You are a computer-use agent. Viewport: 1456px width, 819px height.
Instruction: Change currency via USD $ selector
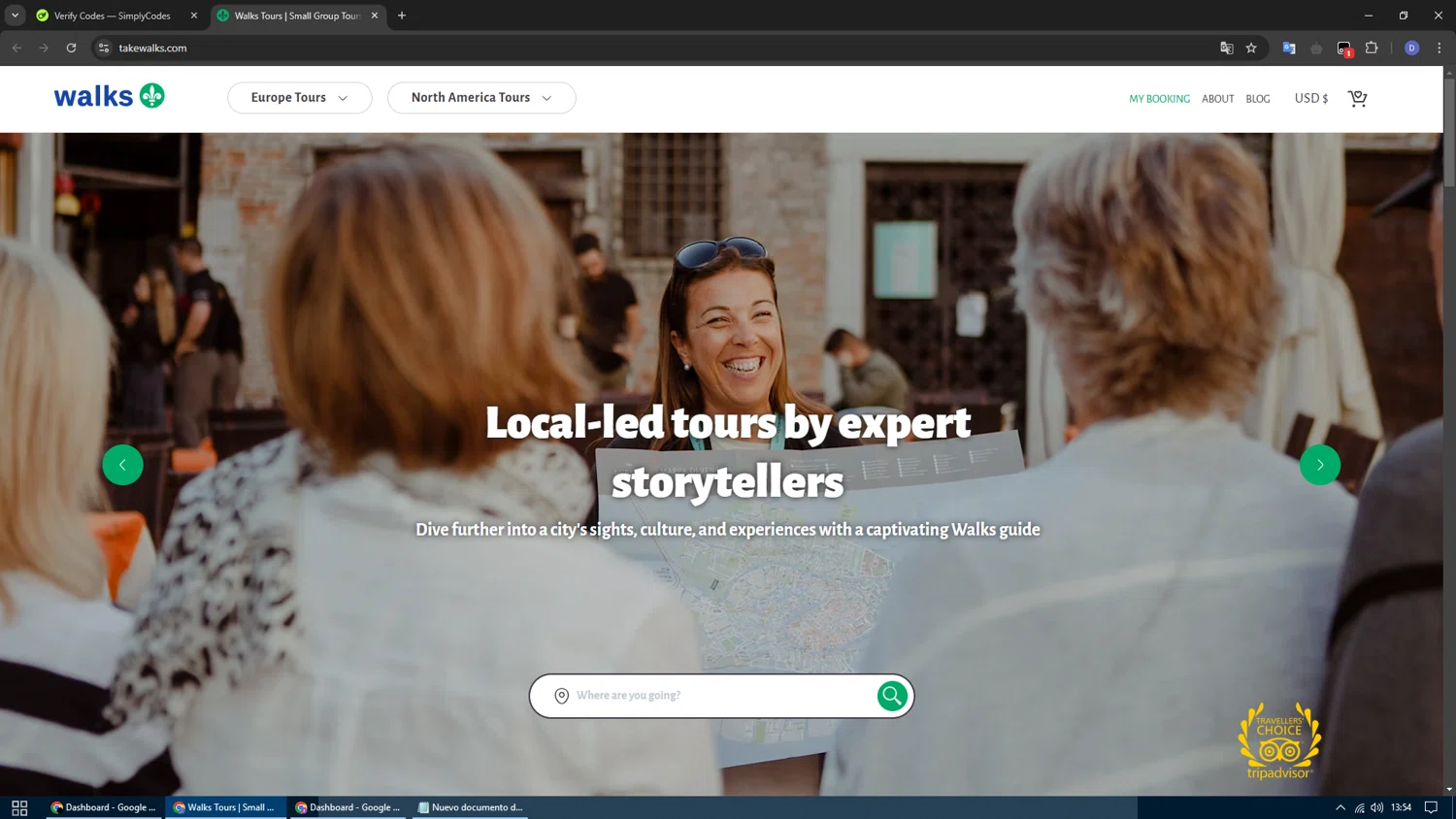pyautogui.click(x=1310, y=98)
